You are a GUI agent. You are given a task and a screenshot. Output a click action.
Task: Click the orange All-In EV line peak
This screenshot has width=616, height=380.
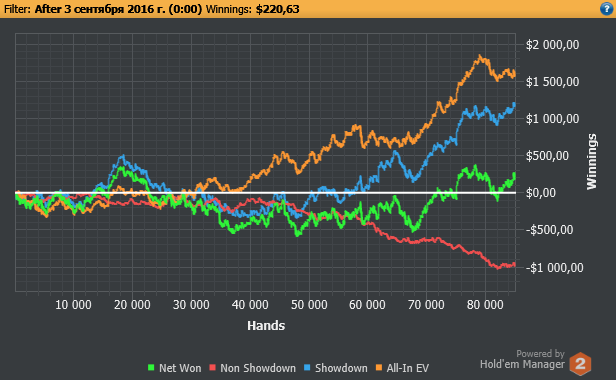click(x=480, y=57)
